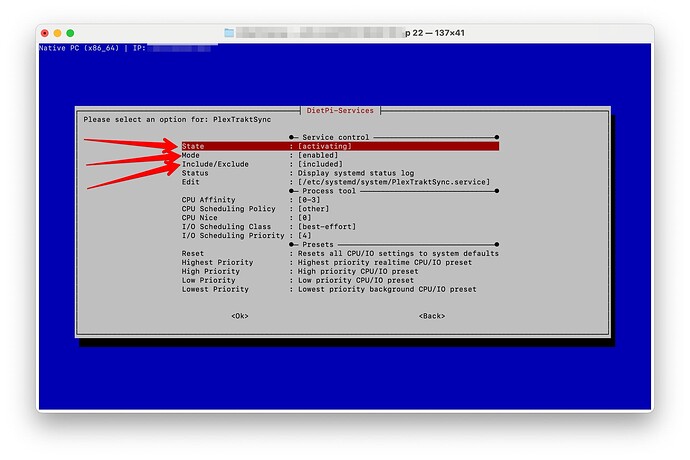Viewport: 690px width, 460px height.
Task: Click the 'Process tool' section header
Action: [329, 191]
